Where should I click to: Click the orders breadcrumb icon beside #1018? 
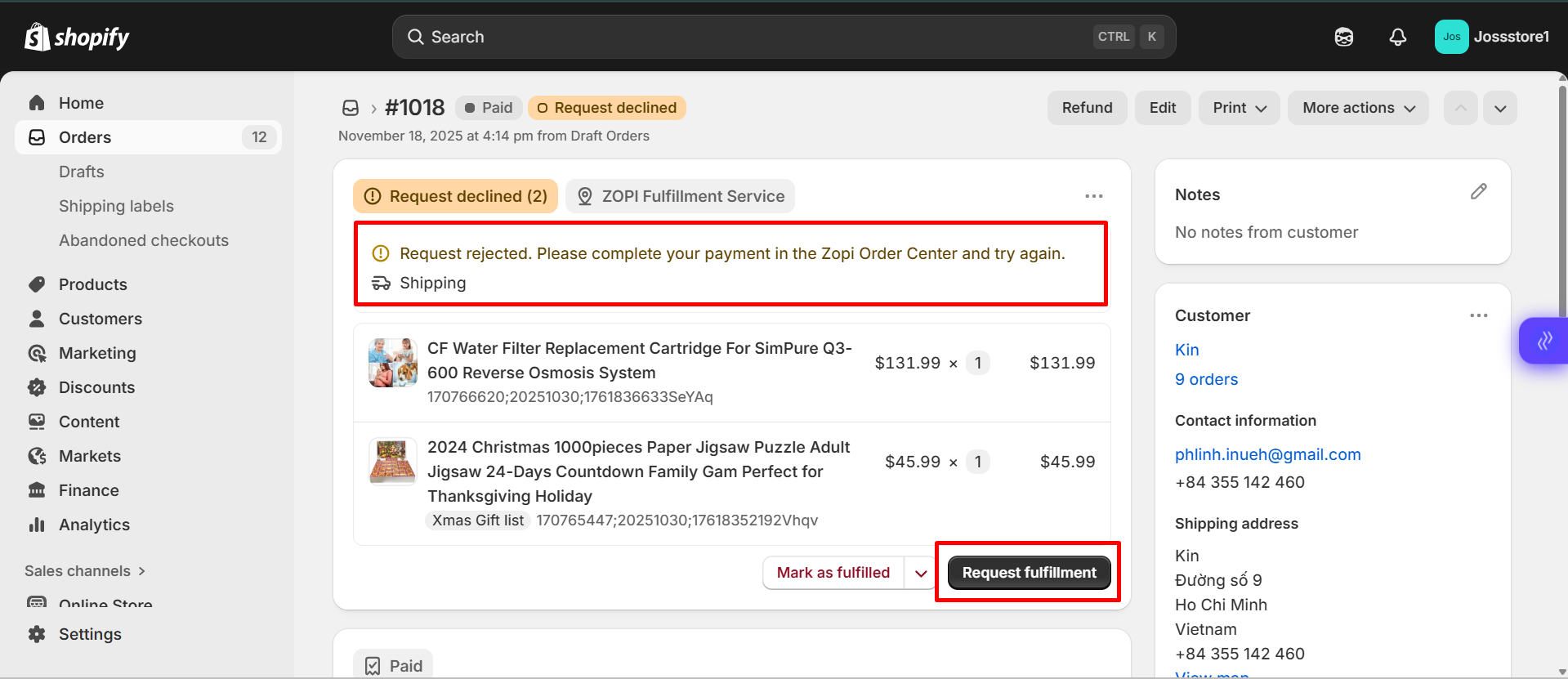pos(351,108)
